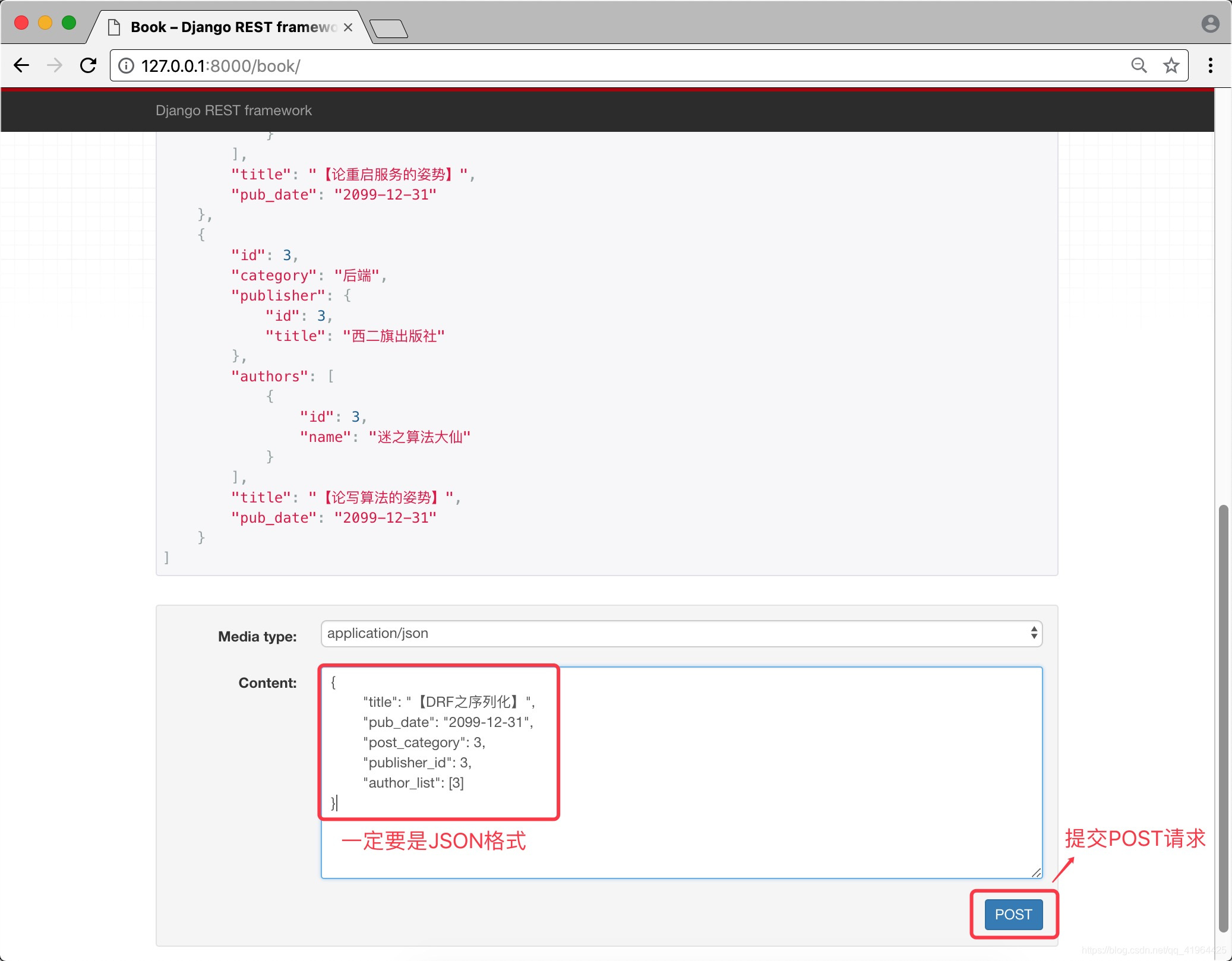Viewport: 1232px width, 961px height.
Task: Click the "title": "【DRF之序列化】" line in textarea
Action: [449, 702]
